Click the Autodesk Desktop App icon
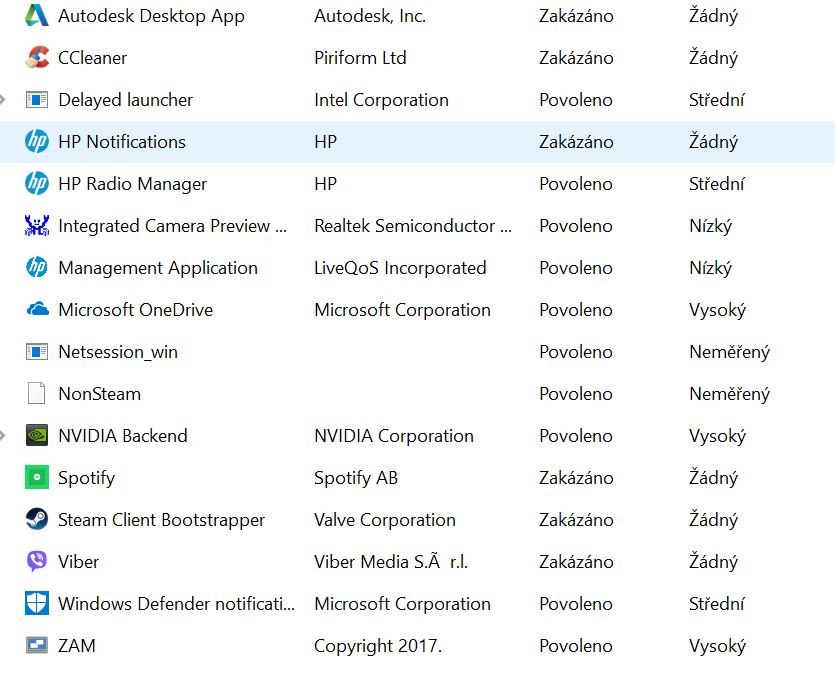 pos(37,15)
